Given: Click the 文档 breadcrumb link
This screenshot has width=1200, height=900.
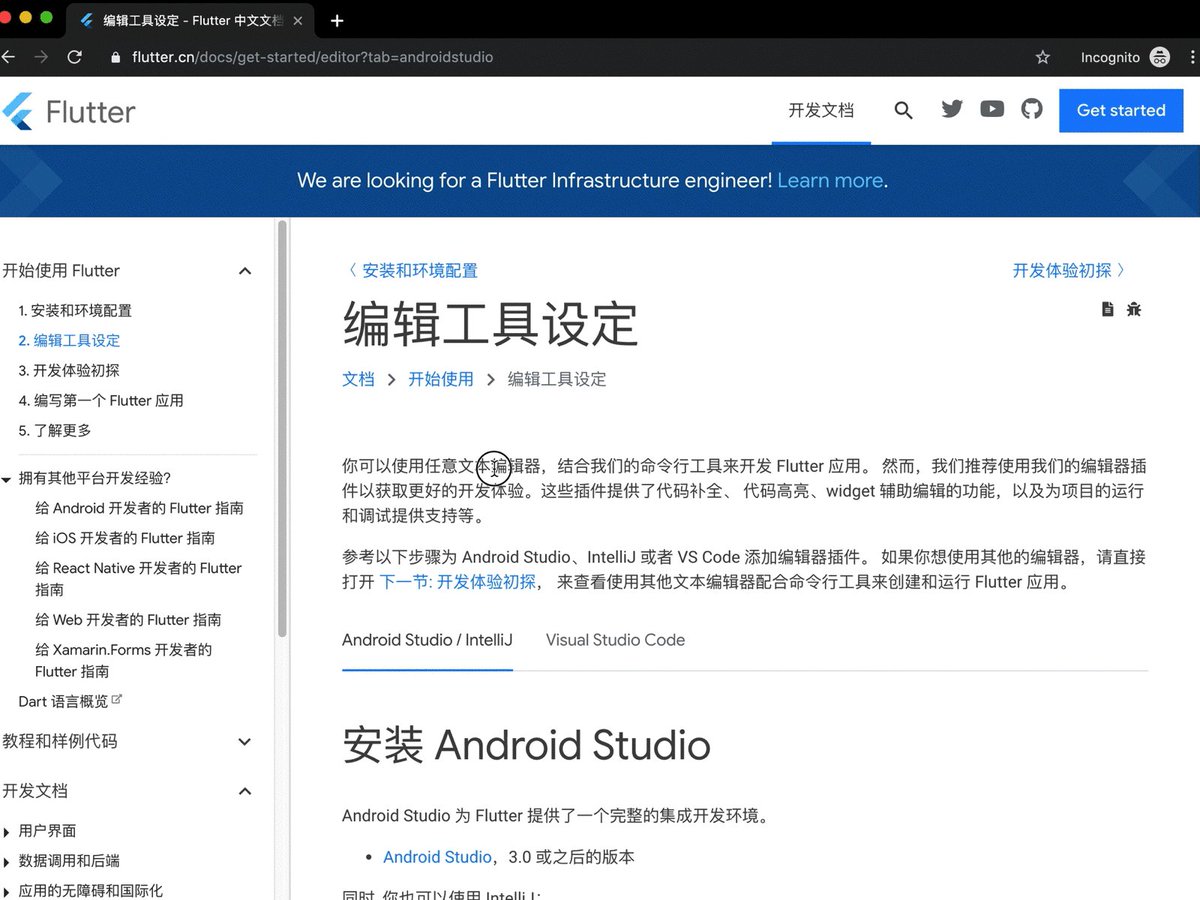Looking at the screenshot, I should click(358, 379).
